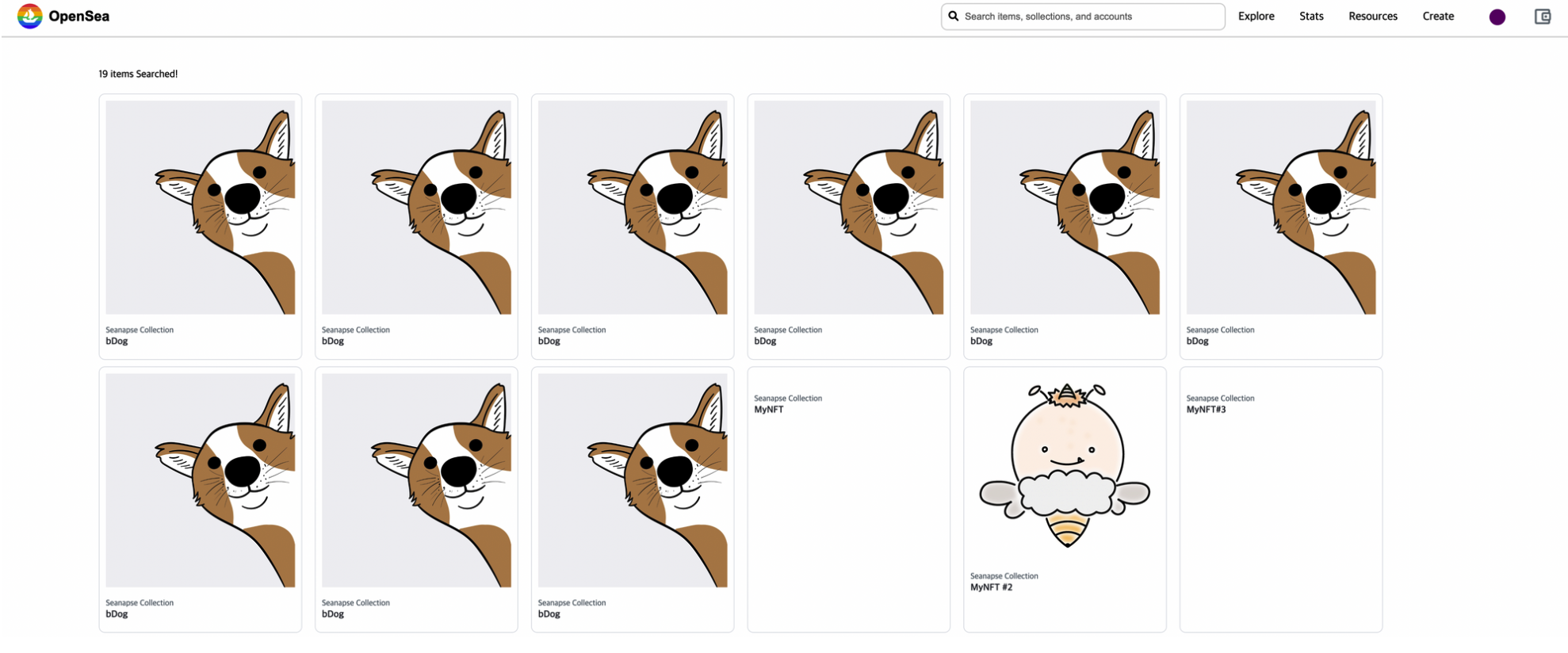Open the MyNFT #2 bee thumbnail
The image size is (1568, 653).
coord(1065,467)
